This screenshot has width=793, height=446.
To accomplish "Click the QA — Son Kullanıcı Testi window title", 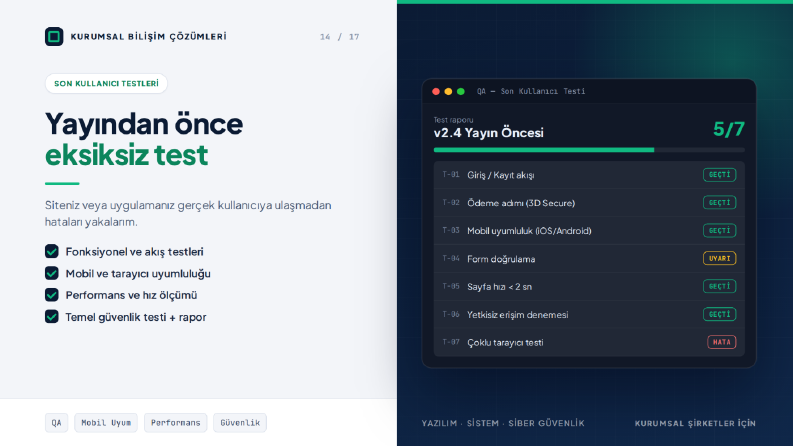I will pos(531,92).
